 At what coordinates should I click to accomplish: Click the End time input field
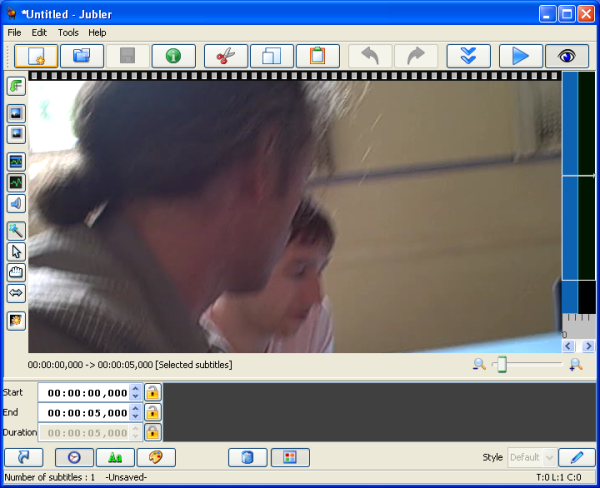[87, 413]
